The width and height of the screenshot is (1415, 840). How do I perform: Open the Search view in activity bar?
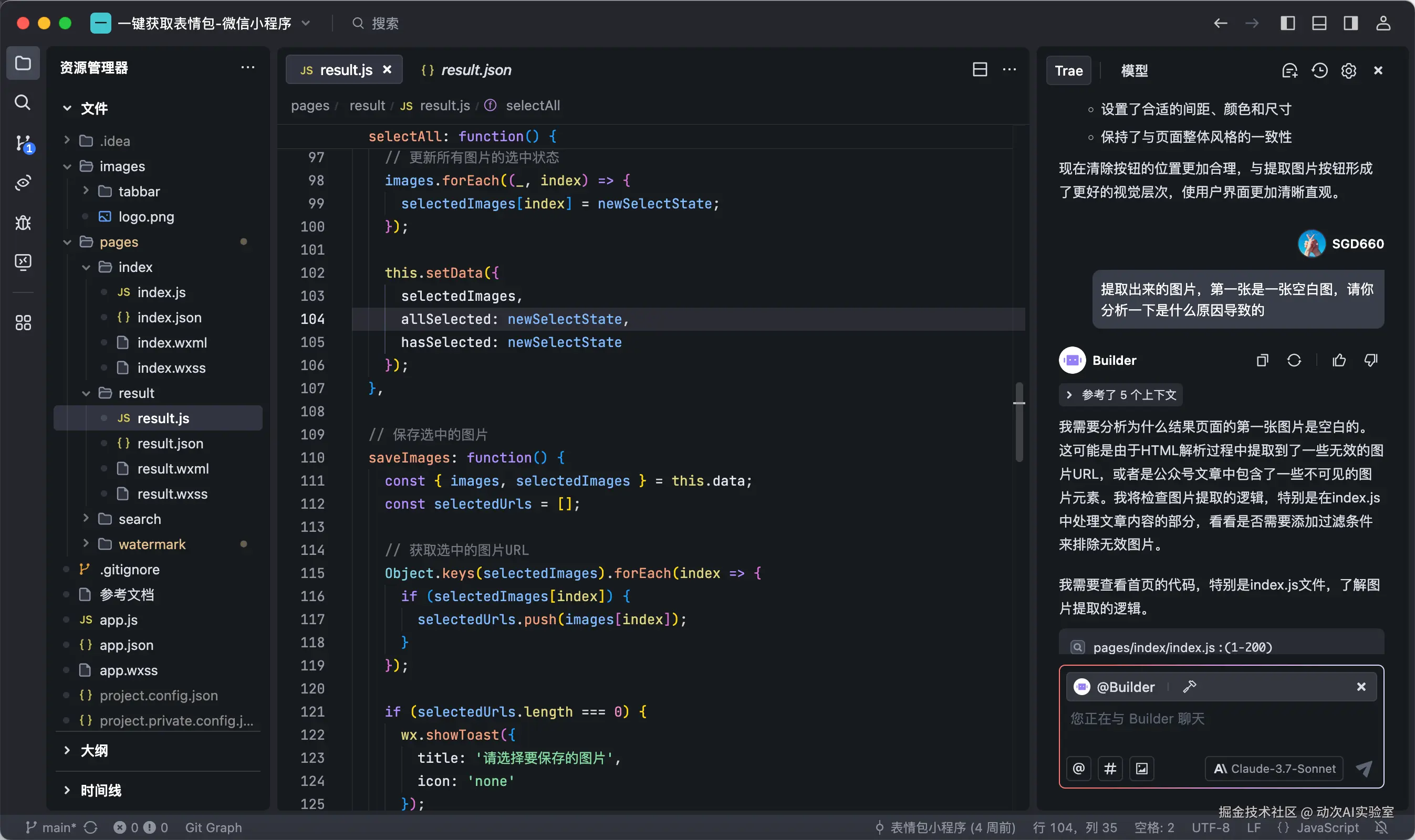click(x=23, y=102)
